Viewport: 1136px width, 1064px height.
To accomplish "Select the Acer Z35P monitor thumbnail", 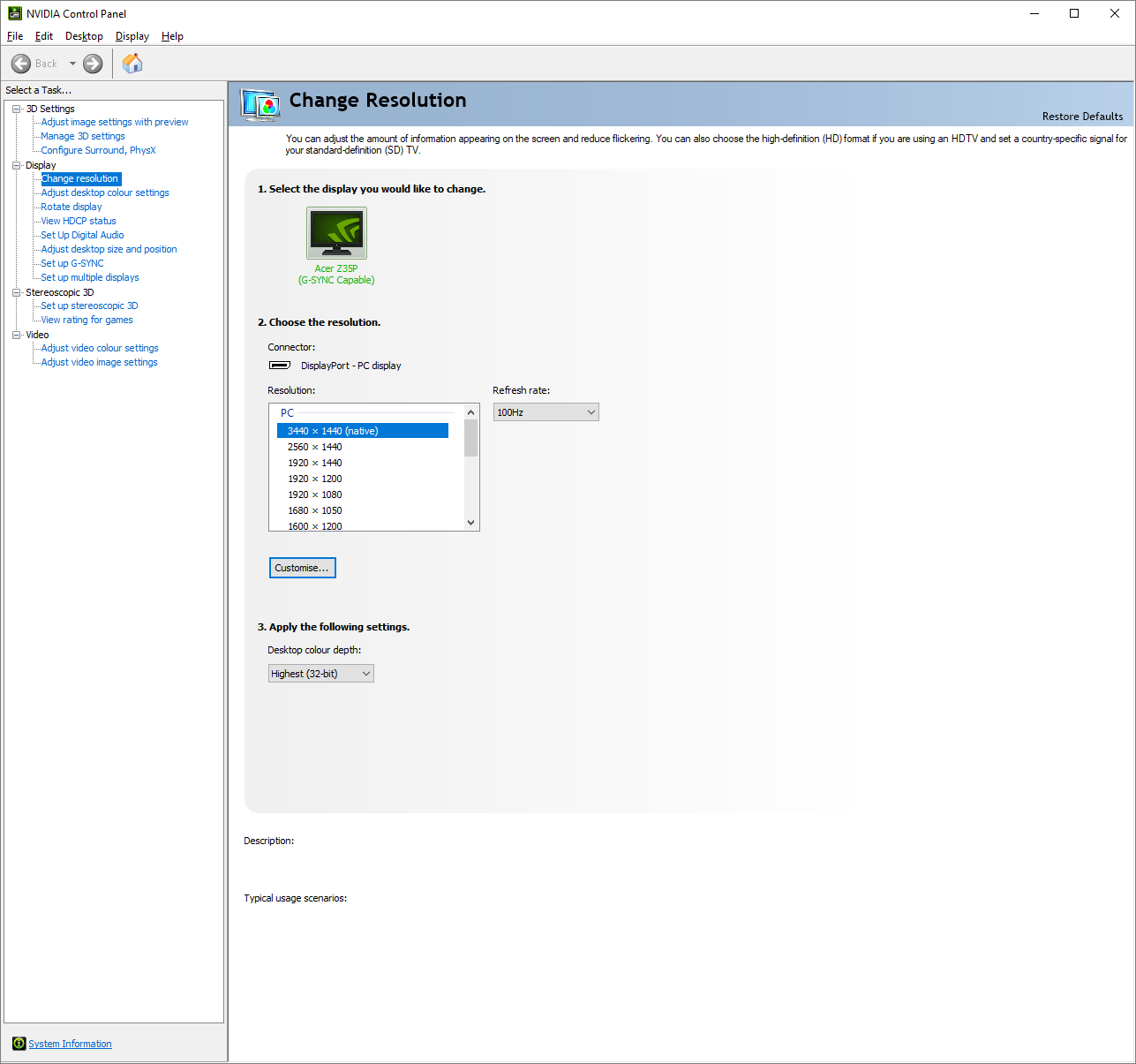I will (x=336, y=233).
